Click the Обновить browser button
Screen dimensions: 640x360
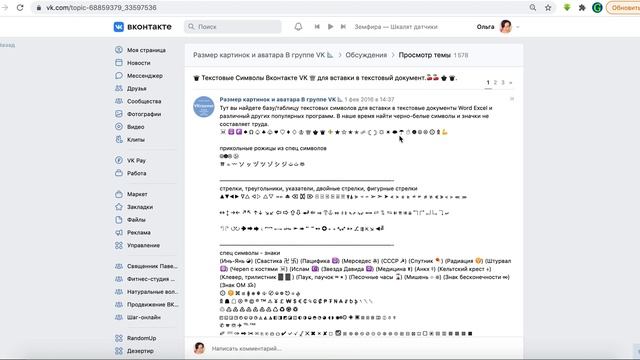[x=623, y=8]
